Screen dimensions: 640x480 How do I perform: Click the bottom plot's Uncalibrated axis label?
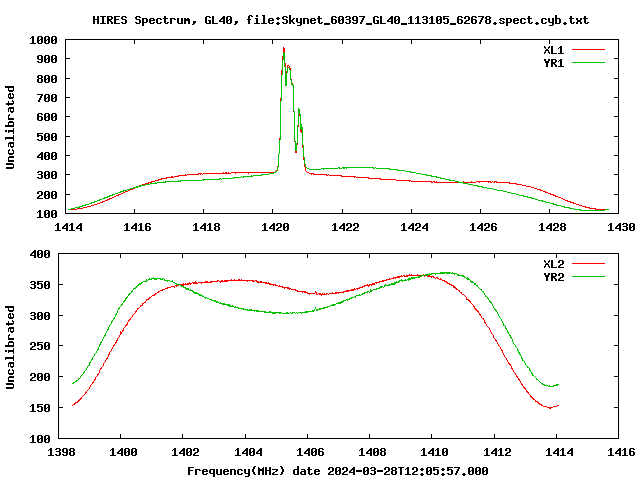[10, 347]
